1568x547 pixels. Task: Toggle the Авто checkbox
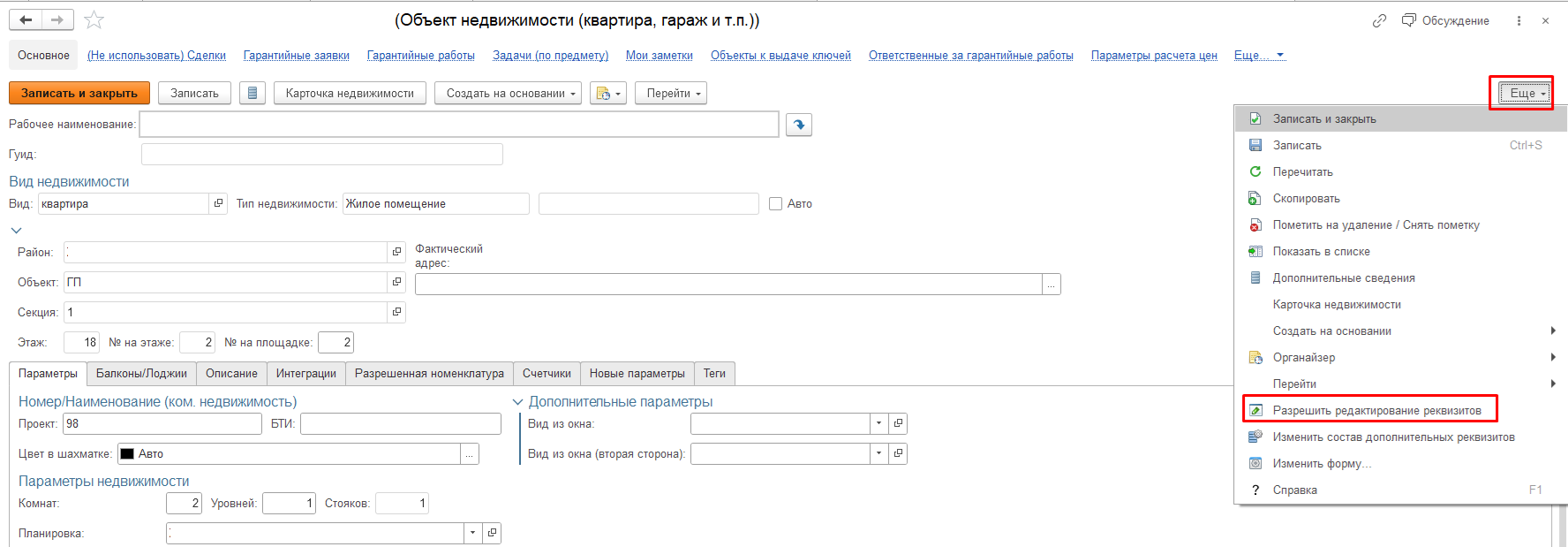[x=775, y=203]
